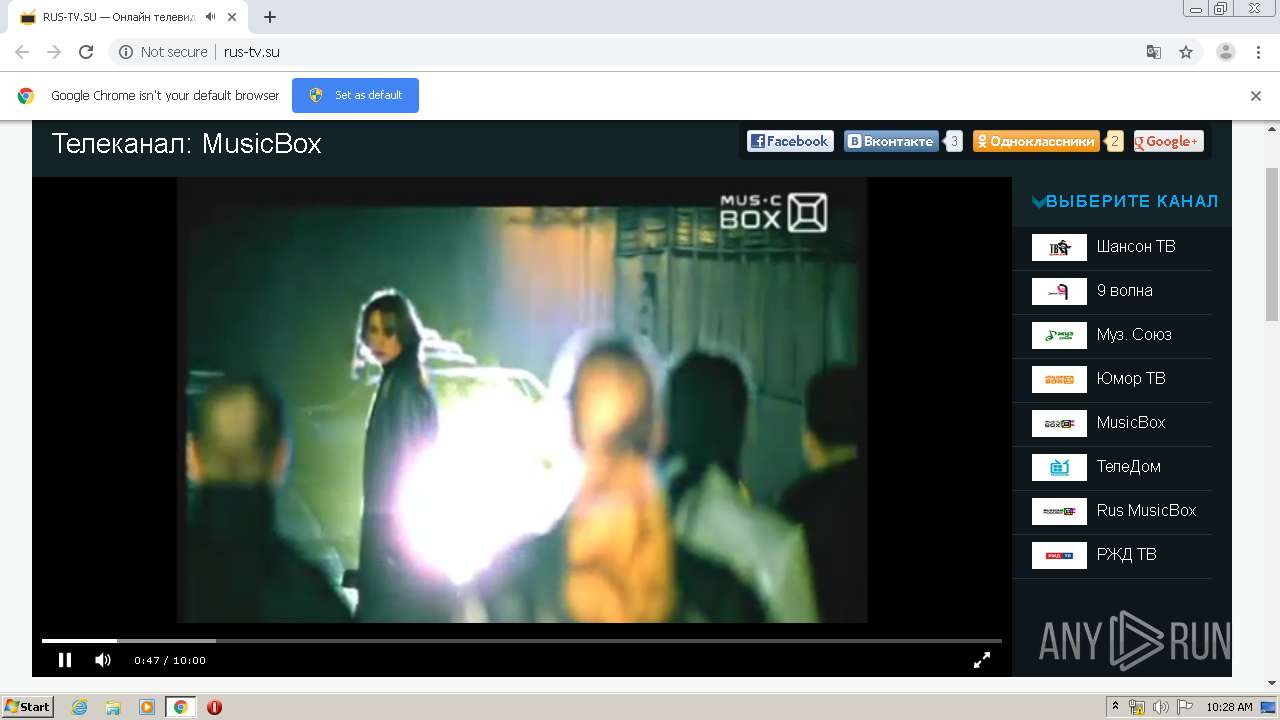This screenshot has width=1280, height=720.
Task: Share page on Одноклассники
Action: coord(1036,141)
